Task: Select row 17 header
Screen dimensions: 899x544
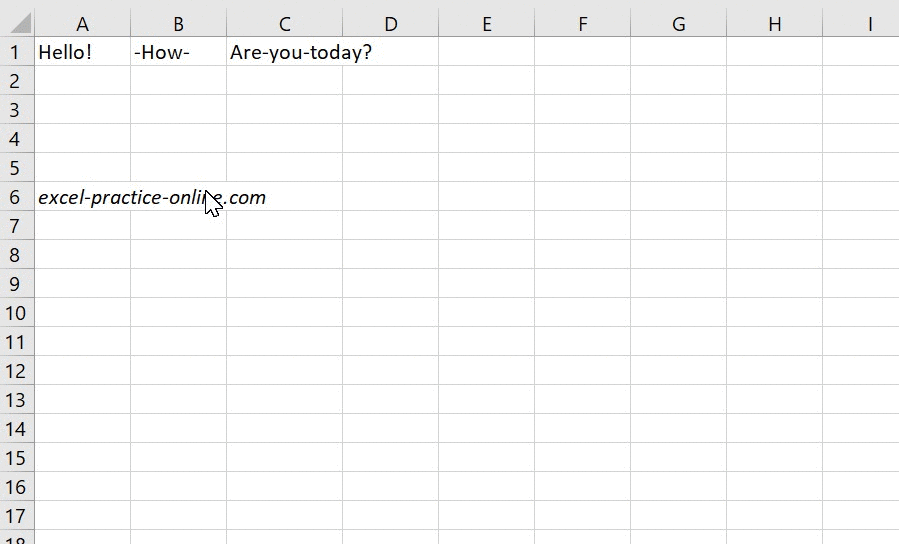Action: (15, 516)
